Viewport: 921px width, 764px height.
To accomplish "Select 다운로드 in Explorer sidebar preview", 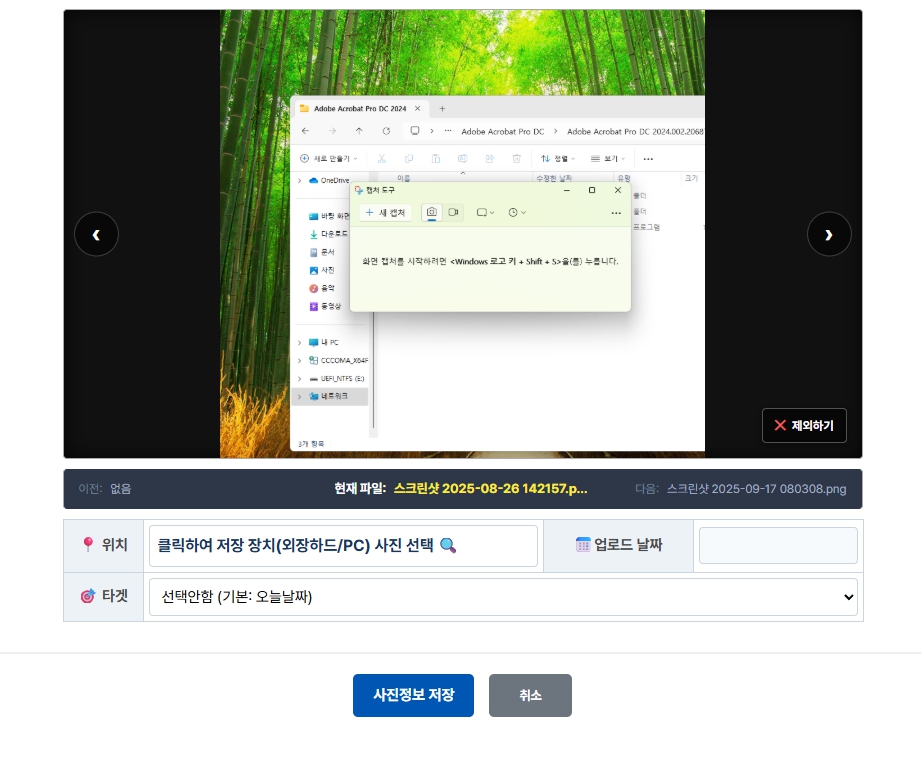I will coord(329,234).
